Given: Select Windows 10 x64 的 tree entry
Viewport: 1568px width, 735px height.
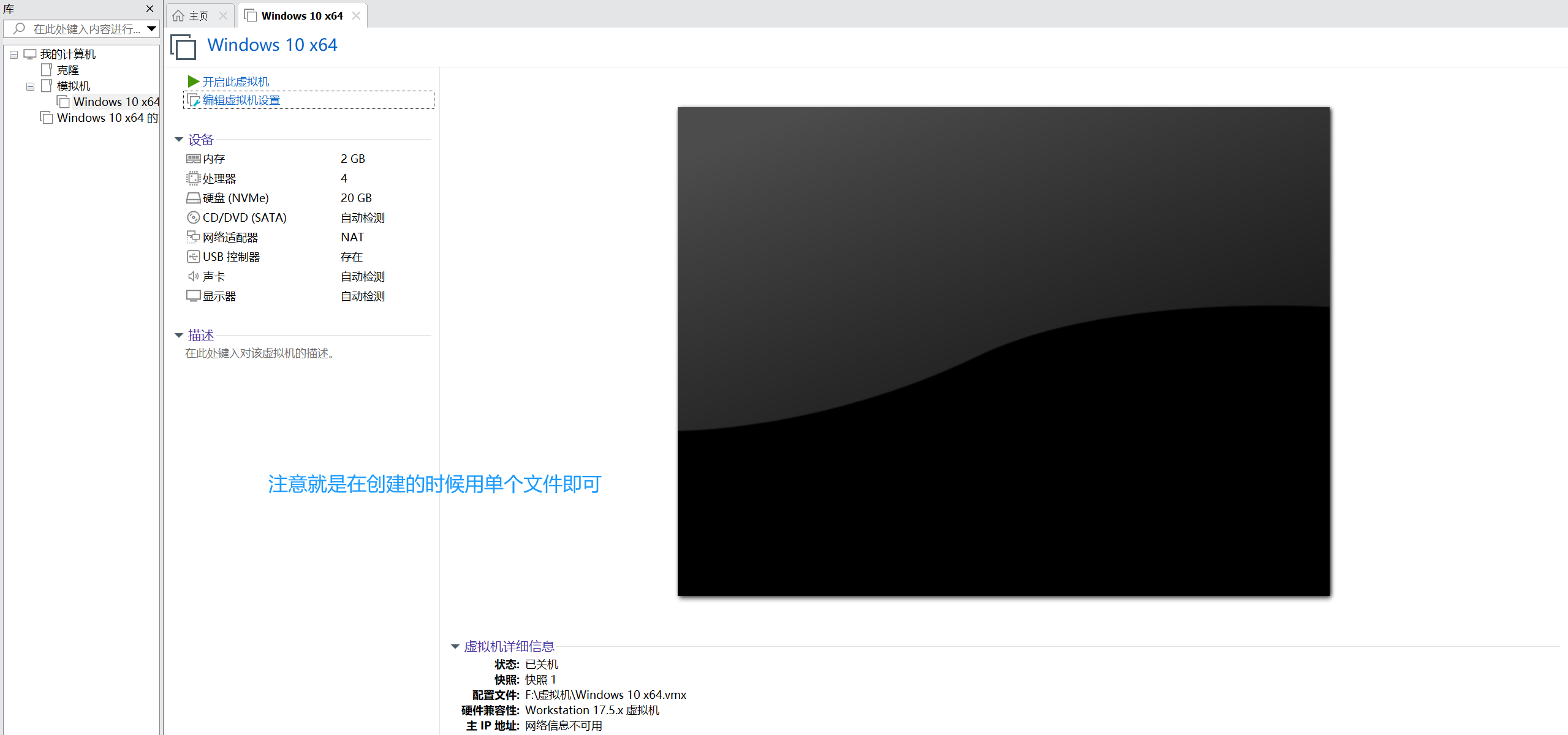Looking at the screenshot, I should pyautogui.click(x=107, y=118).
